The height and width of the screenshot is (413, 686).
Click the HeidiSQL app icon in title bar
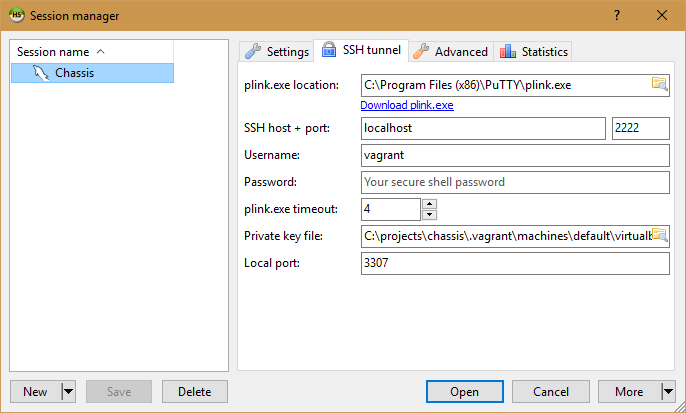tap(17, 15)
